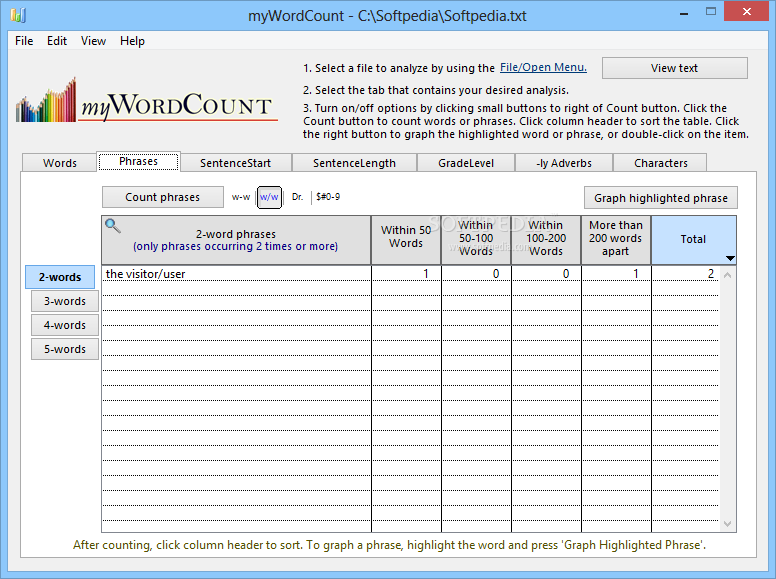Sort by Within 50-100 Words column header
Viewport: 776px width, 579px height.
tap(476, 240)
